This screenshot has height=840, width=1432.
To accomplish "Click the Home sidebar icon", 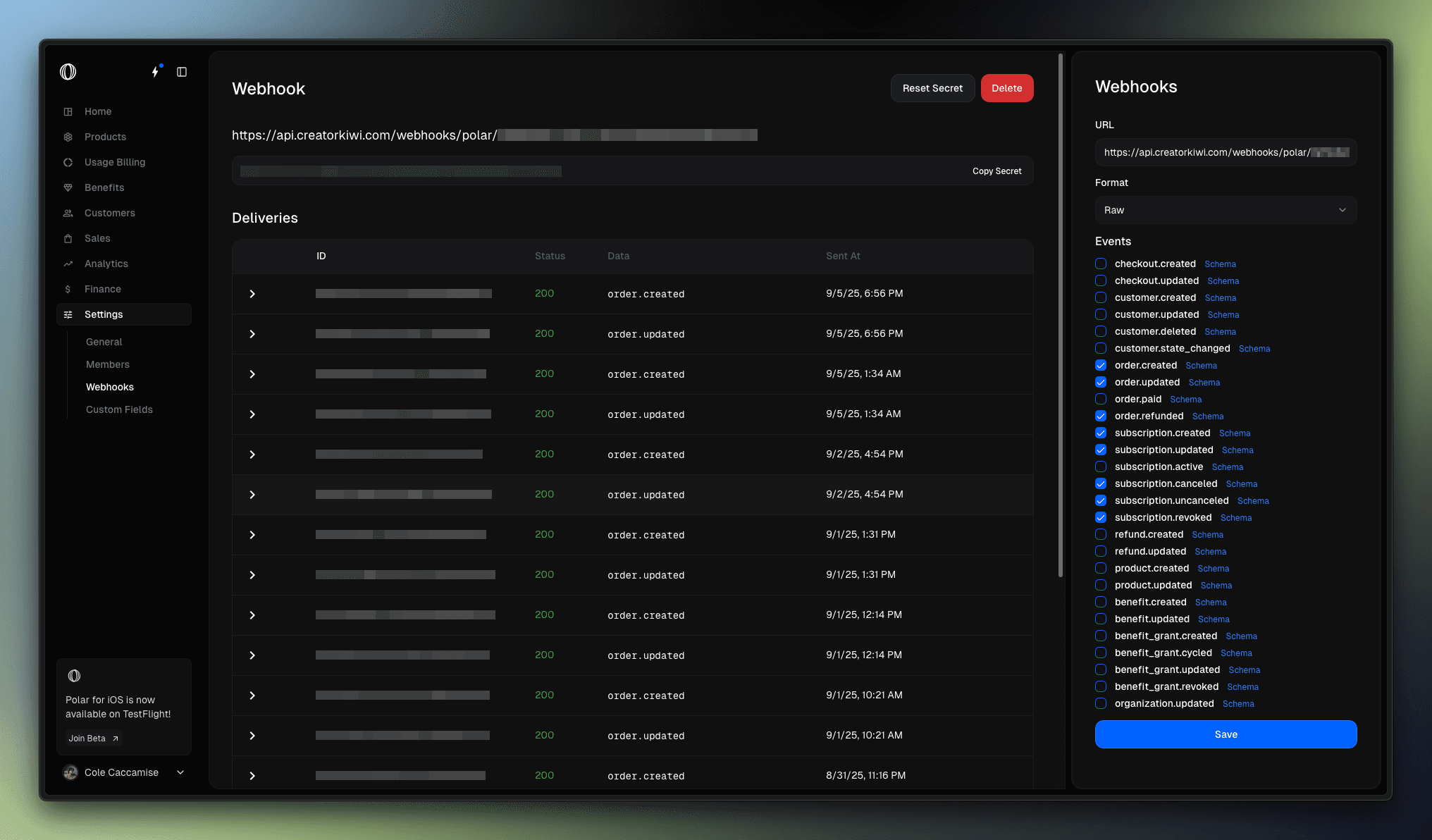I will tap(68, 111).
